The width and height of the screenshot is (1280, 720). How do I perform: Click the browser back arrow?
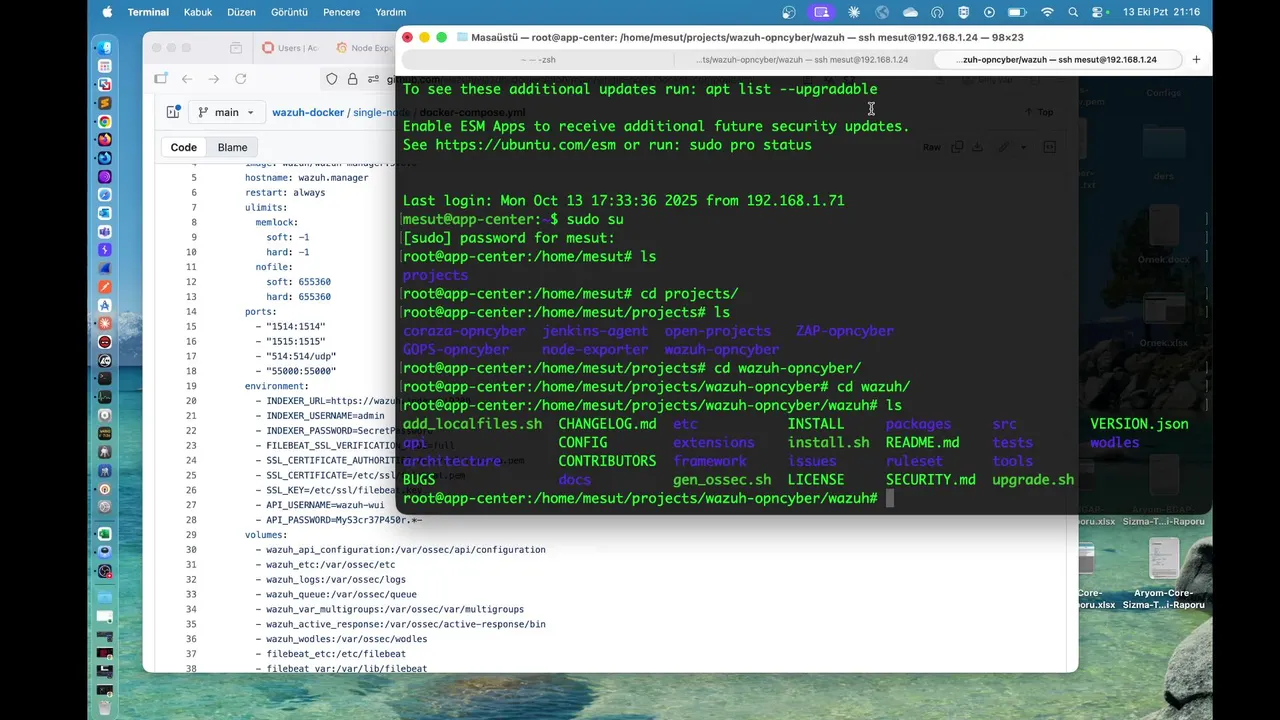(x=187, y=79)
